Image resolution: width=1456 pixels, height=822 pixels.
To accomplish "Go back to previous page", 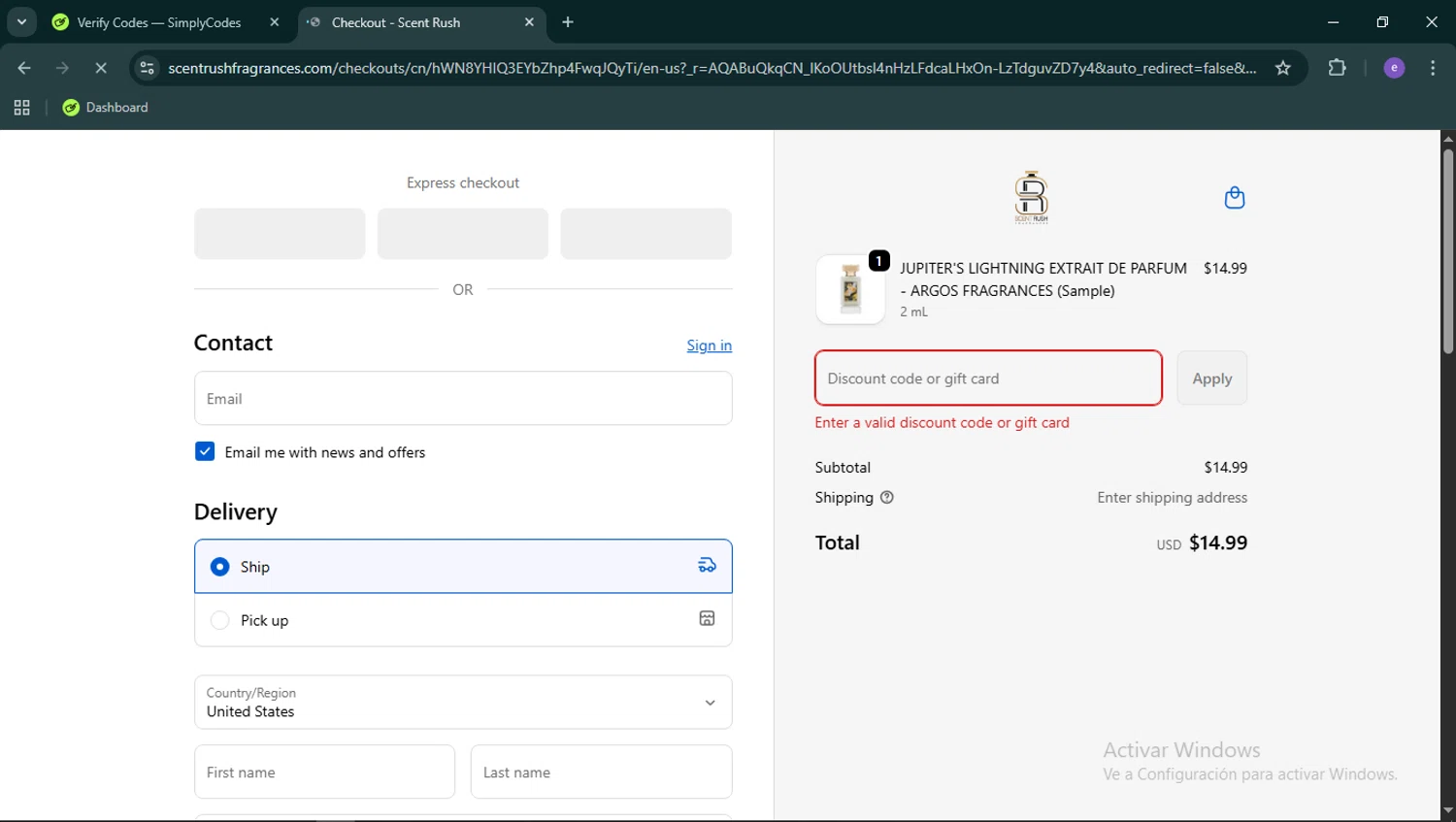I will 24,68.
